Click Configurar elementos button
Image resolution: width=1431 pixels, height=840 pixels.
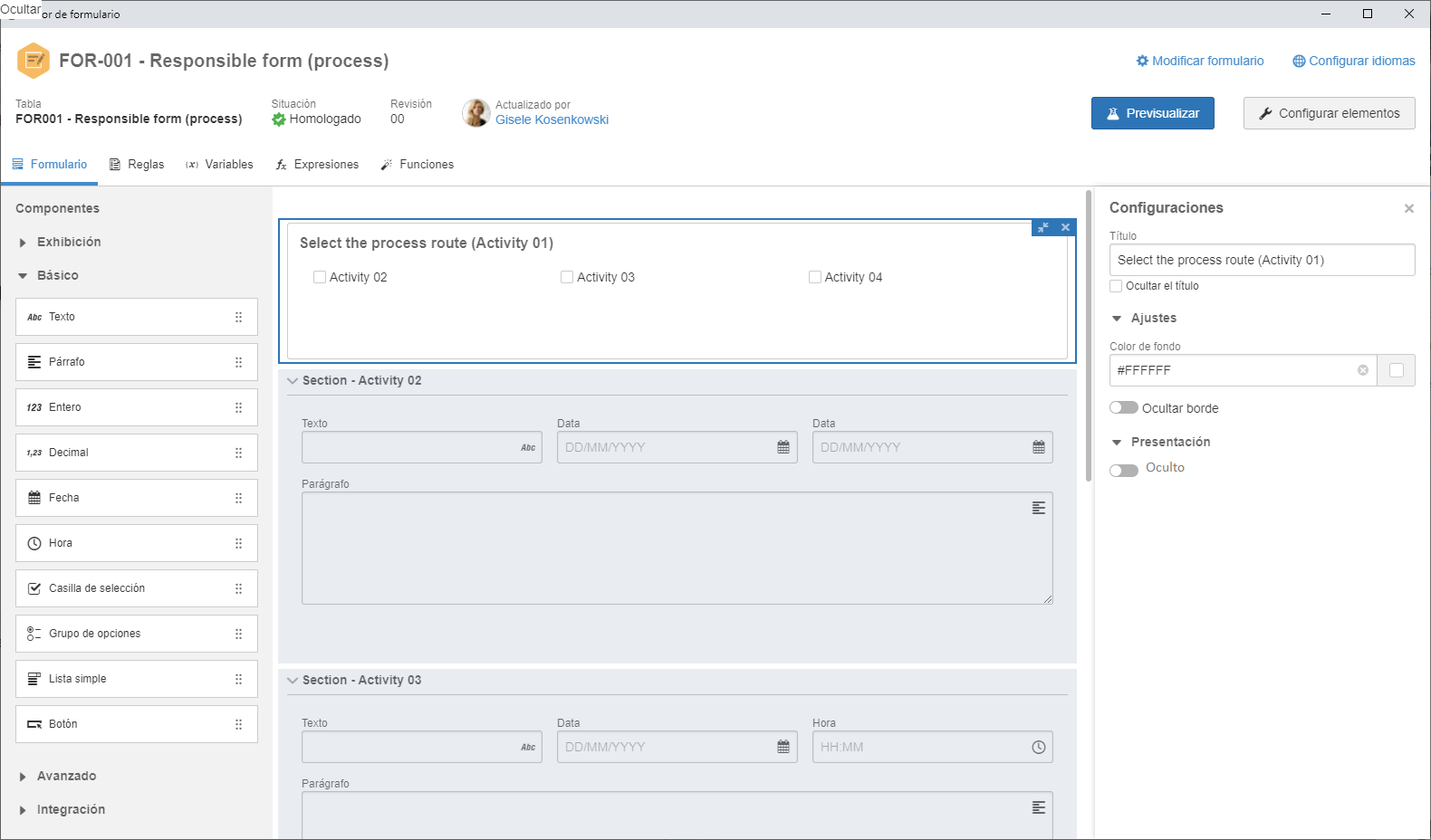pyautogui.click(x=1330, y=113)
